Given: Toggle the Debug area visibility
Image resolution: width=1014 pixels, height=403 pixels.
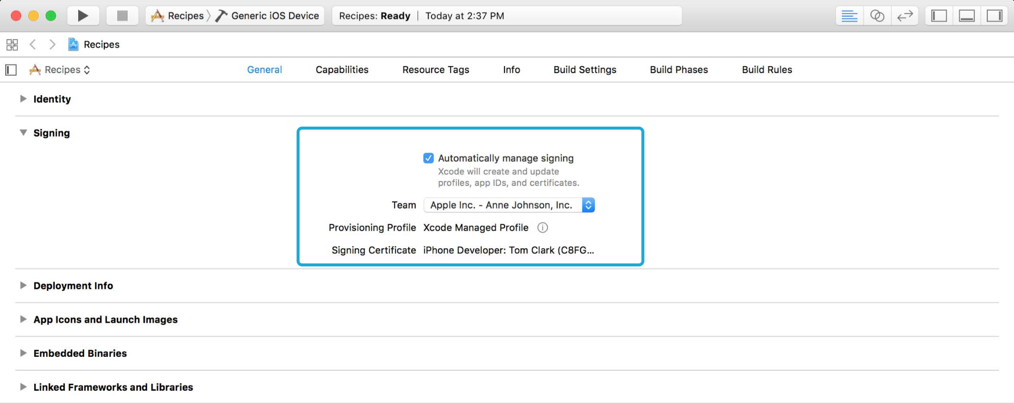Looking at the screenshot, I should pyautogui.click(x=967, y=16).
